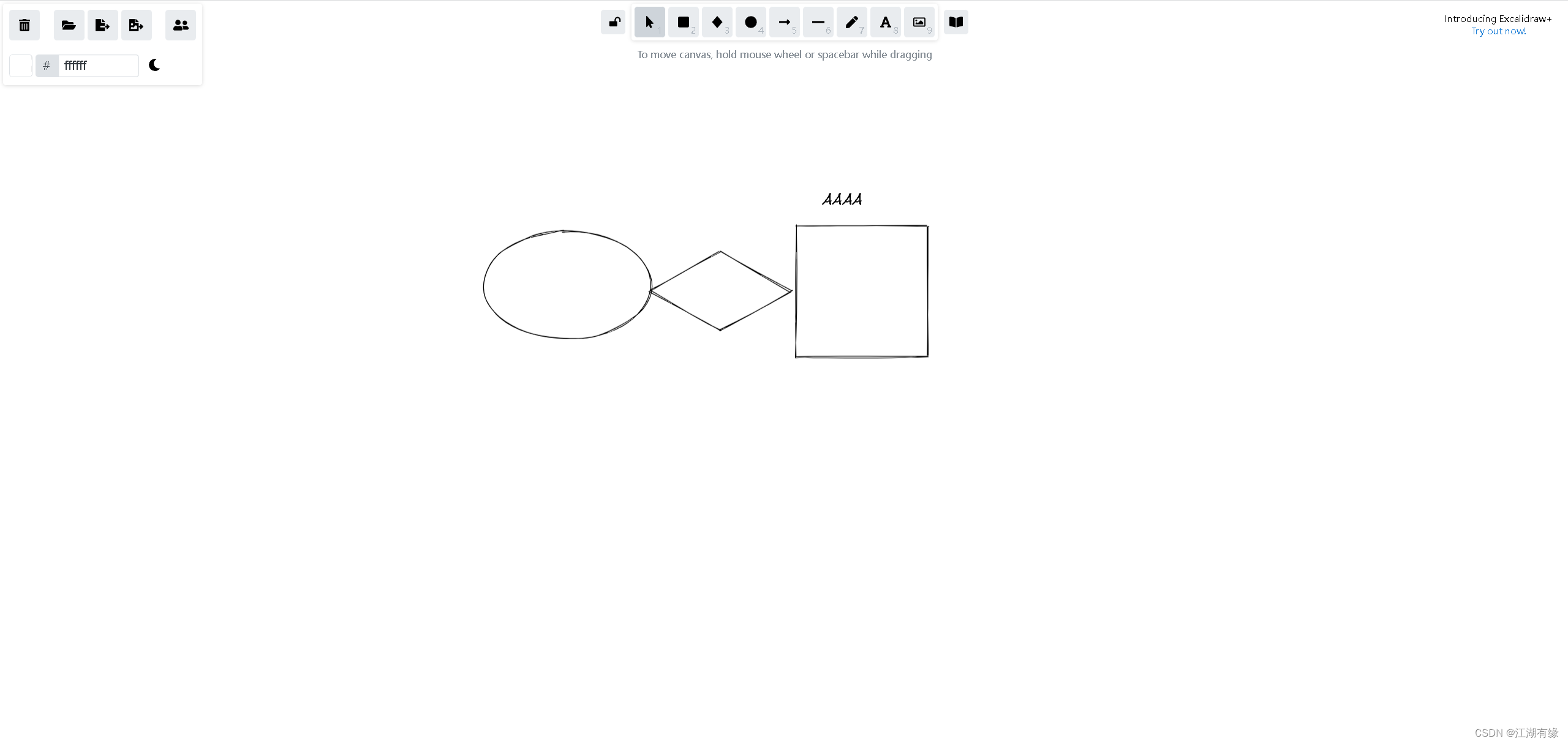Open live collaboration people icon
Screen dimensions: 1568x744
pyautogui.click(x=181, y=25)
